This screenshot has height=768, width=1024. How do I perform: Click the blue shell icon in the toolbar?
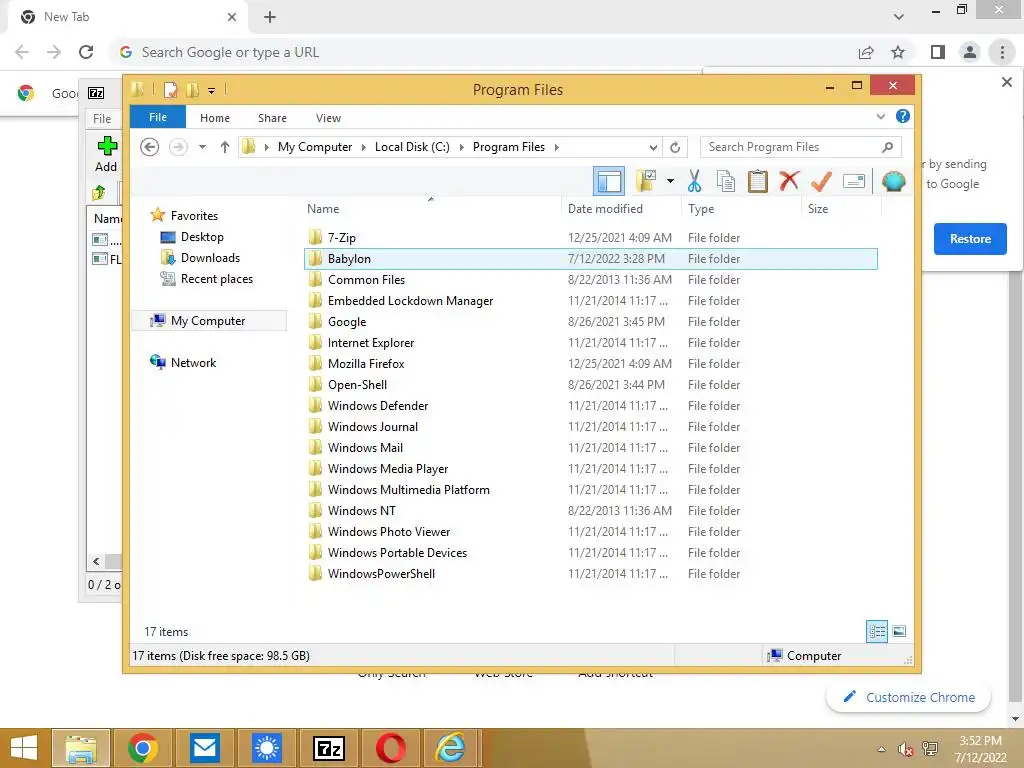893,181
